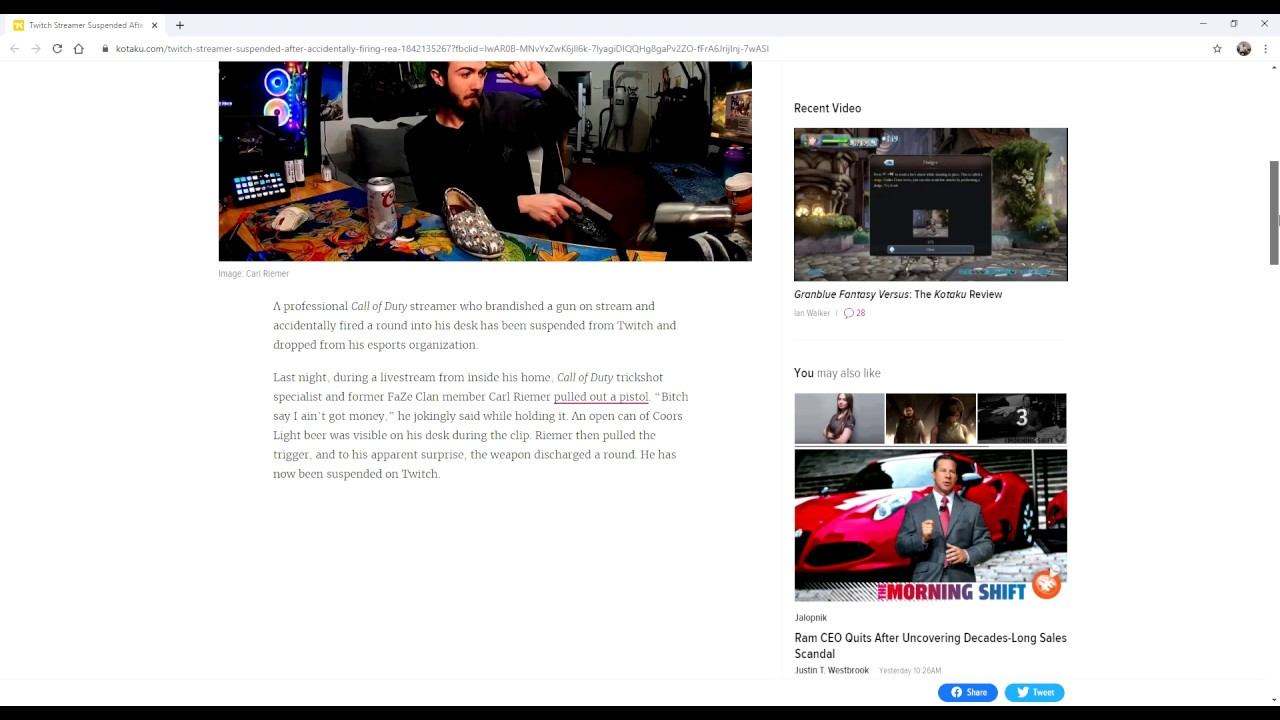Open the Granblue Fantasy Versus review title

coord(898,294)
